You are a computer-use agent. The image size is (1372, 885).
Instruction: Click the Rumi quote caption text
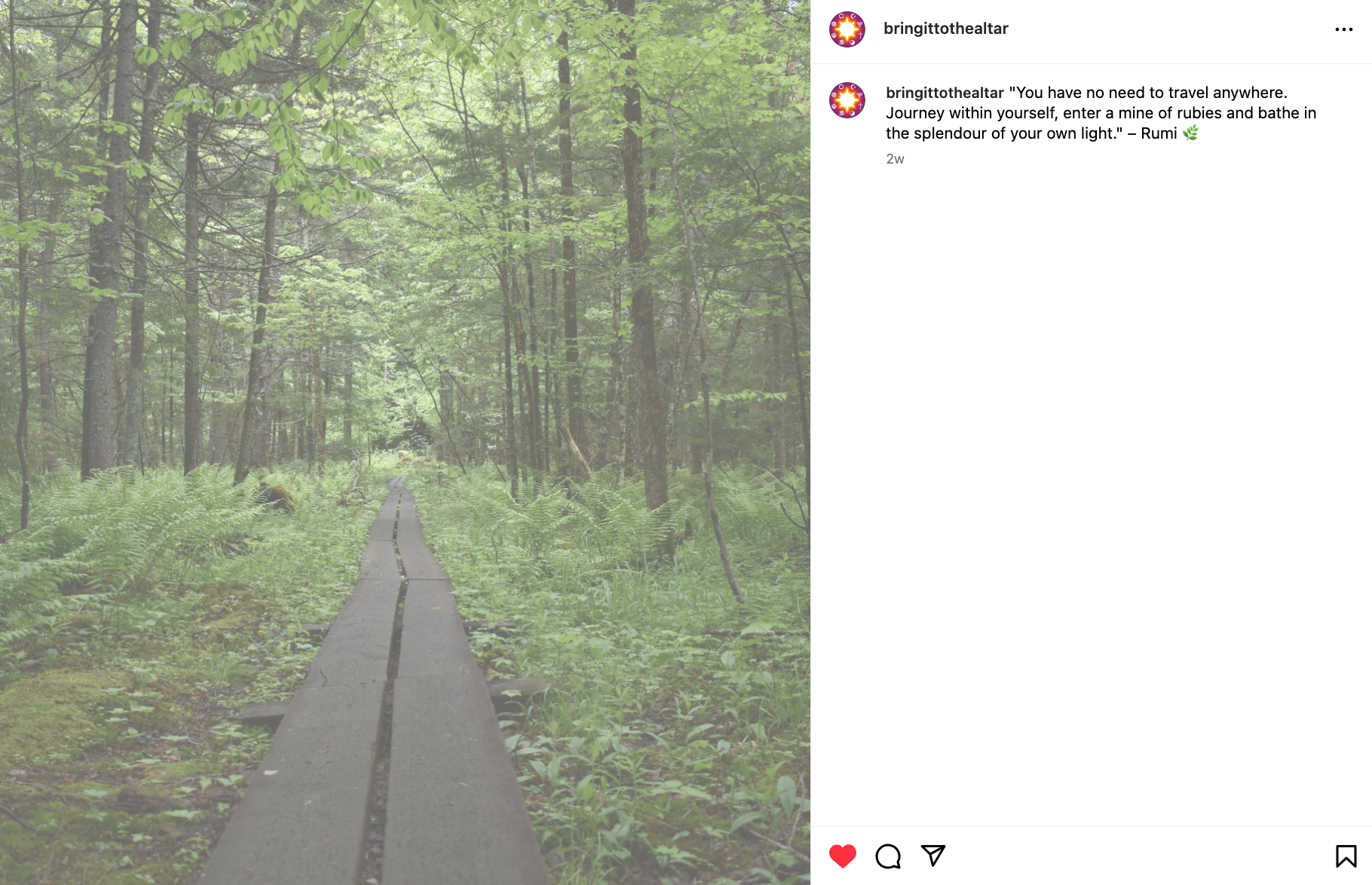tap(1101, 113)
